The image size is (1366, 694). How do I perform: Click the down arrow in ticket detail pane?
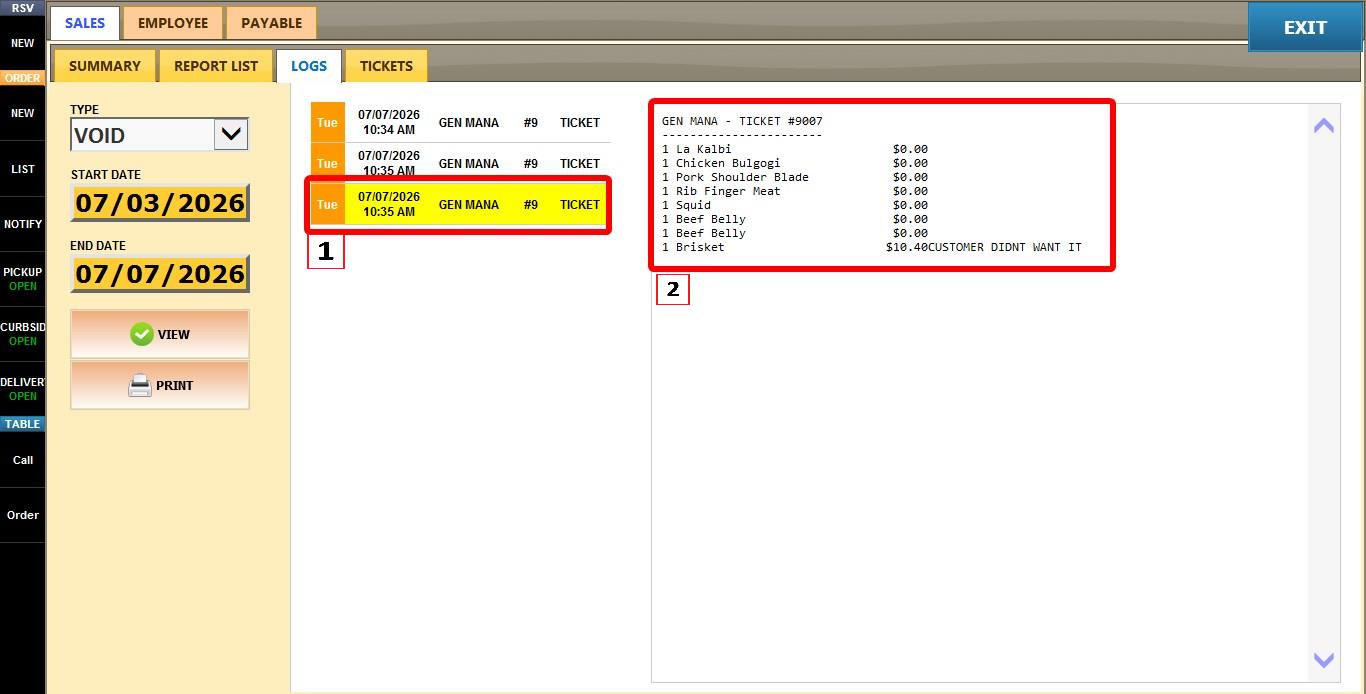(x=1323, y=660)
